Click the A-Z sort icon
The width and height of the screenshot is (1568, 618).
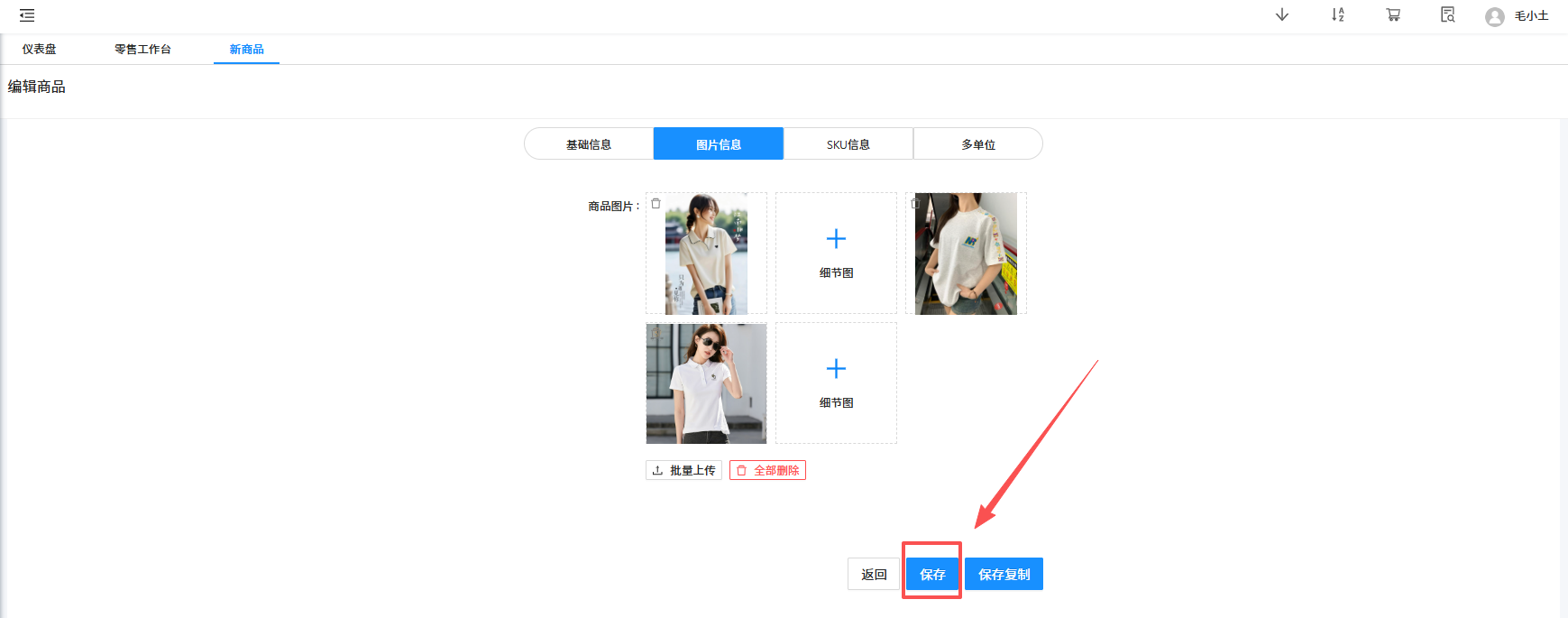pyautogui.click(x=1337, y=14)
